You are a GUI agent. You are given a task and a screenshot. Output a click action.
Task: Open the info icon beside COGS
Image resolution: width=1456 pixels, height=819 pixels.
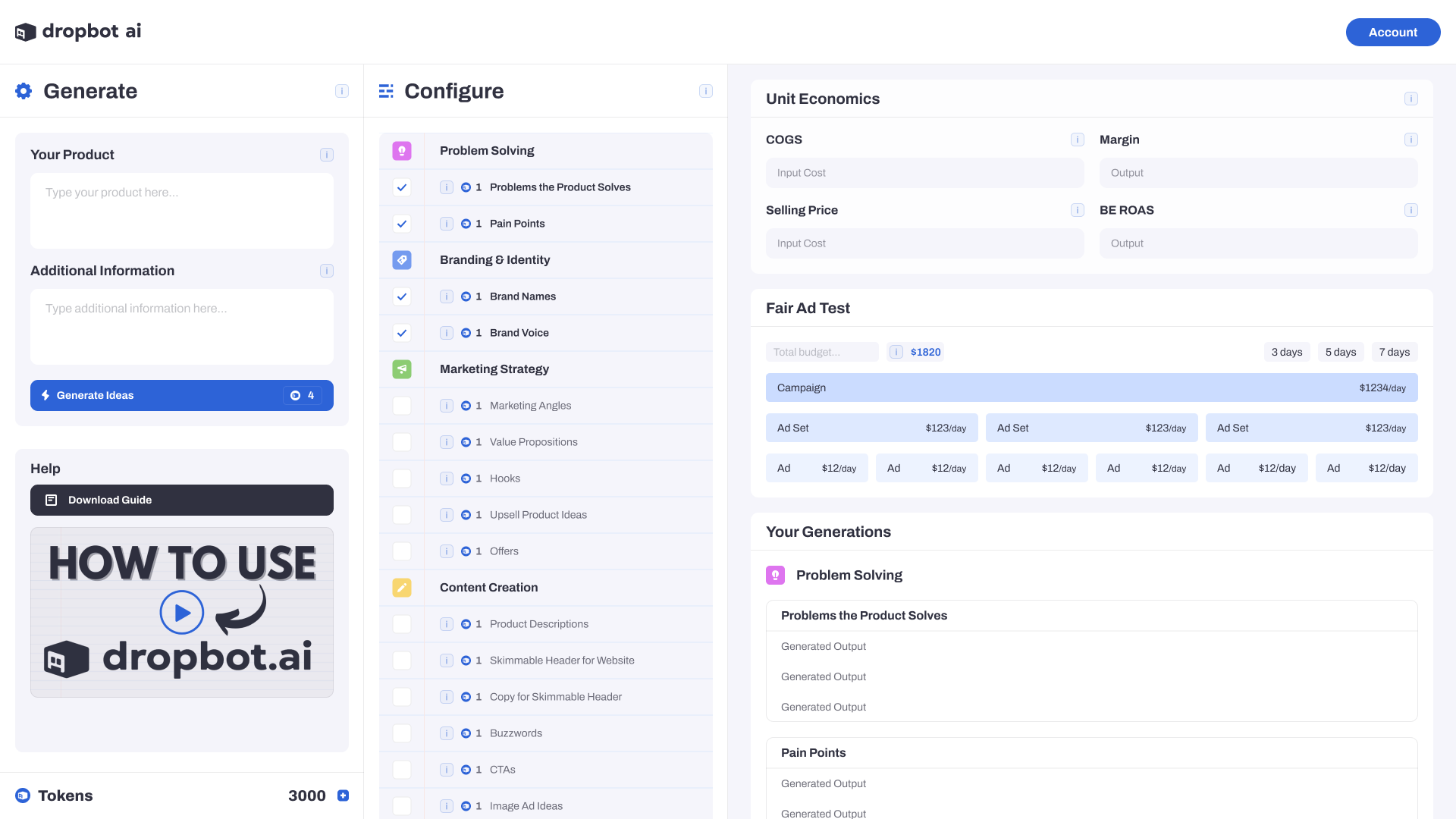[1077, 140]
